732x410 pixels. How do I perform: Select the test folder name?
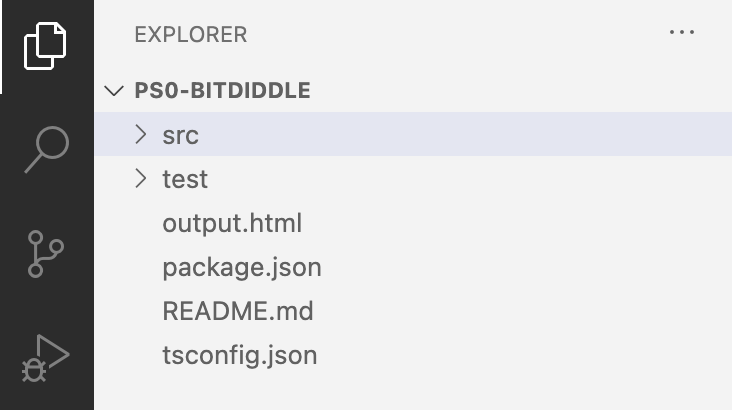185,180
